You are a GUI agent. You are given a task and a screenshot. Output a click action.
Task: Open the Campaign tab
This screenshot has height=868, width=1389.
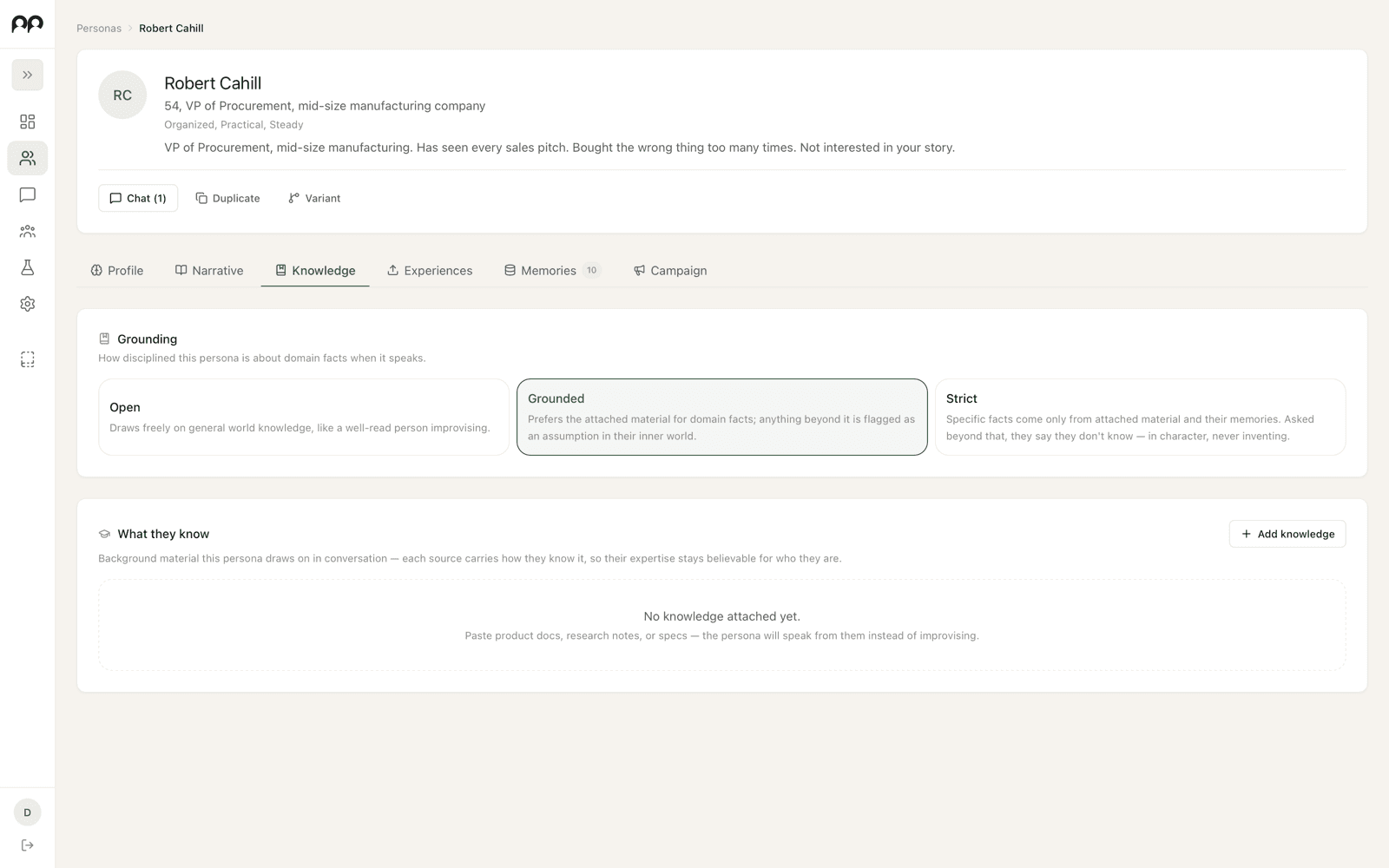tap(670, 270)
